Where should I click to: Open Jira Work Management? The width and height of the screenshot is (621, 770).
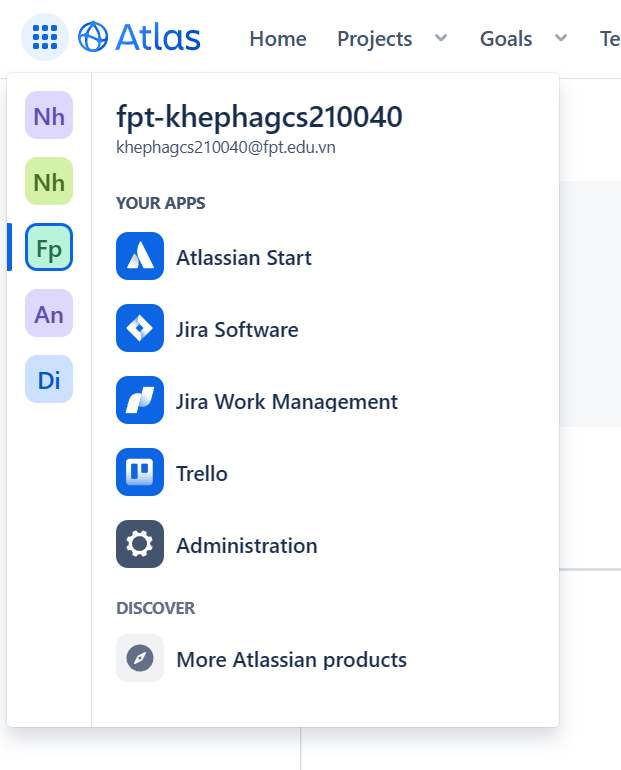[287, 402]
